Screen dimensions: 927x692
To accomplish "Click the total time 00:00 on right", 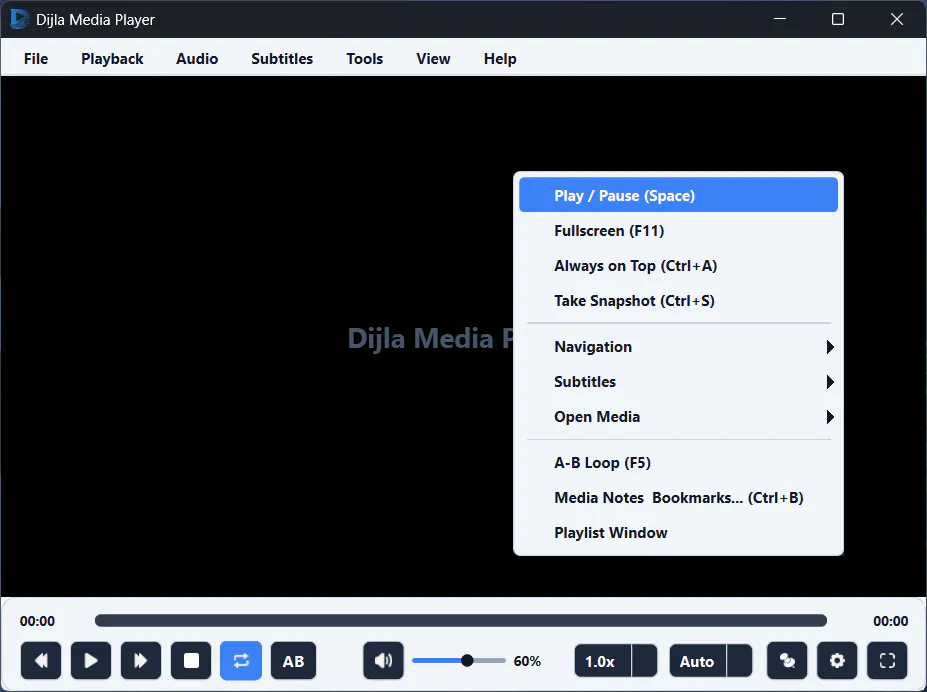I will coord(890,621).
